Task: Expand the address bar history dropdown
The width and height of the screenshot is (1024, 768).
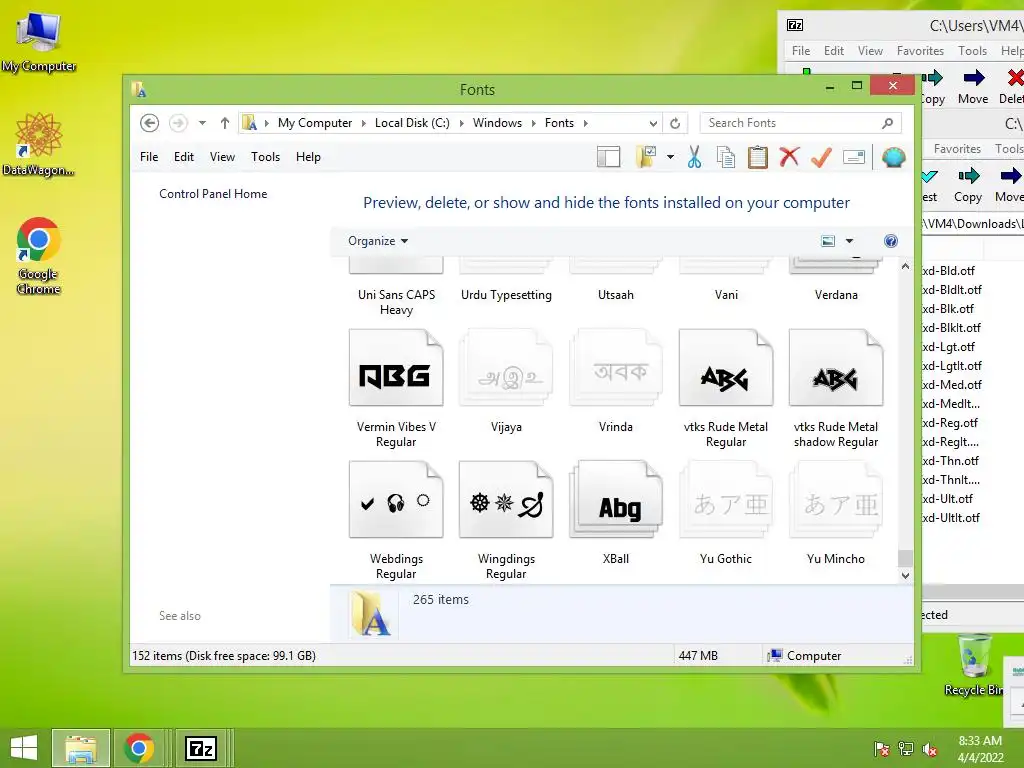Action: (x=653, y=123)
